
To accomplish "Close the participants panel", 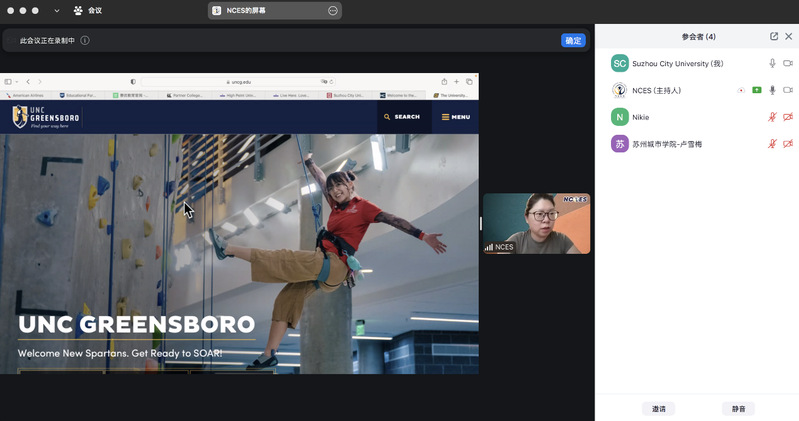I will [x=788, y=37].
